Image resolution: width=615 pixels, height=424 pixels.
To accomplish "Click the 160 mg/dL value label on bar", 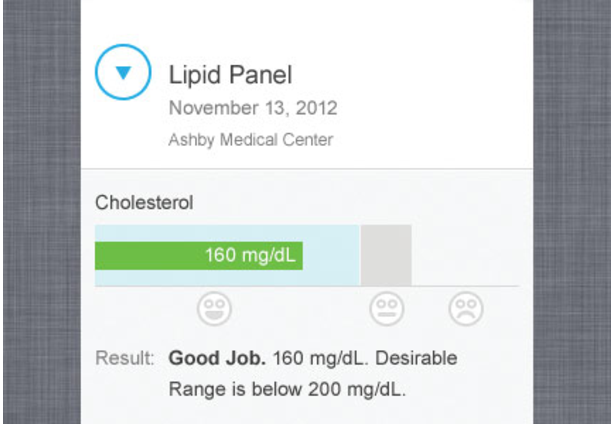I will tap(250, 255).
